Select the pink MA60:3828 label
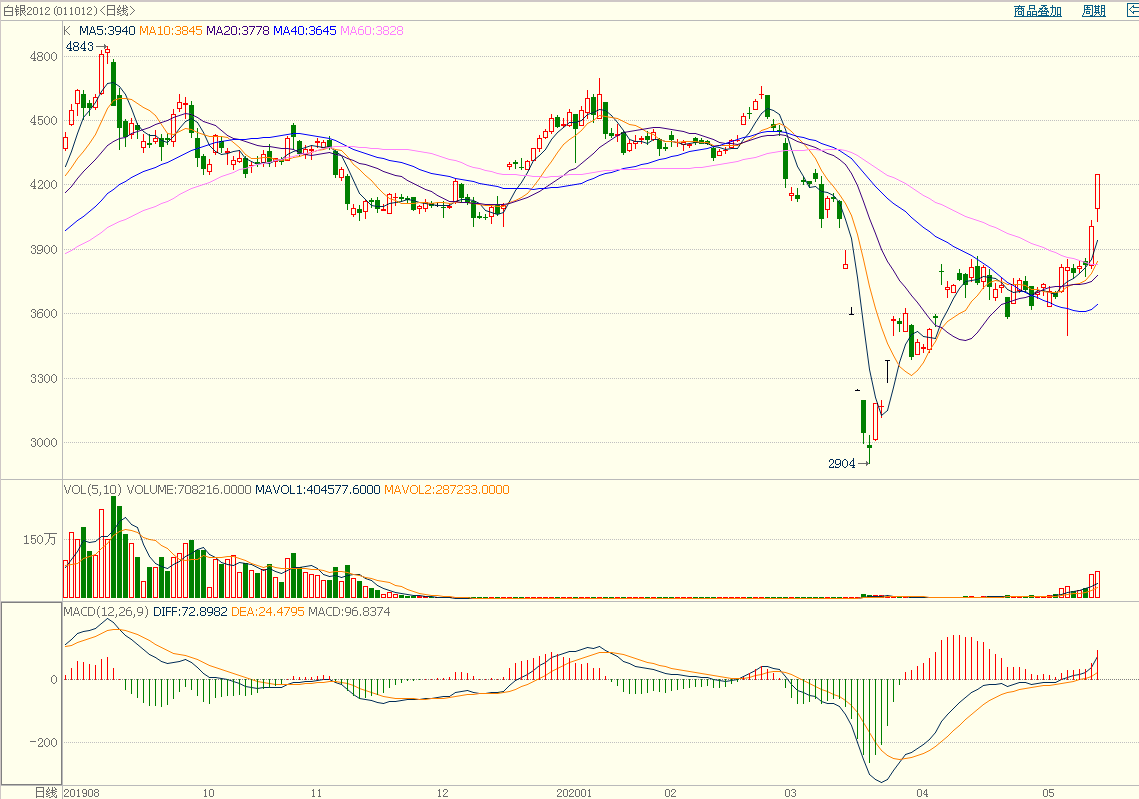The height and width of the screenshot is (799, 1139). 372,31
